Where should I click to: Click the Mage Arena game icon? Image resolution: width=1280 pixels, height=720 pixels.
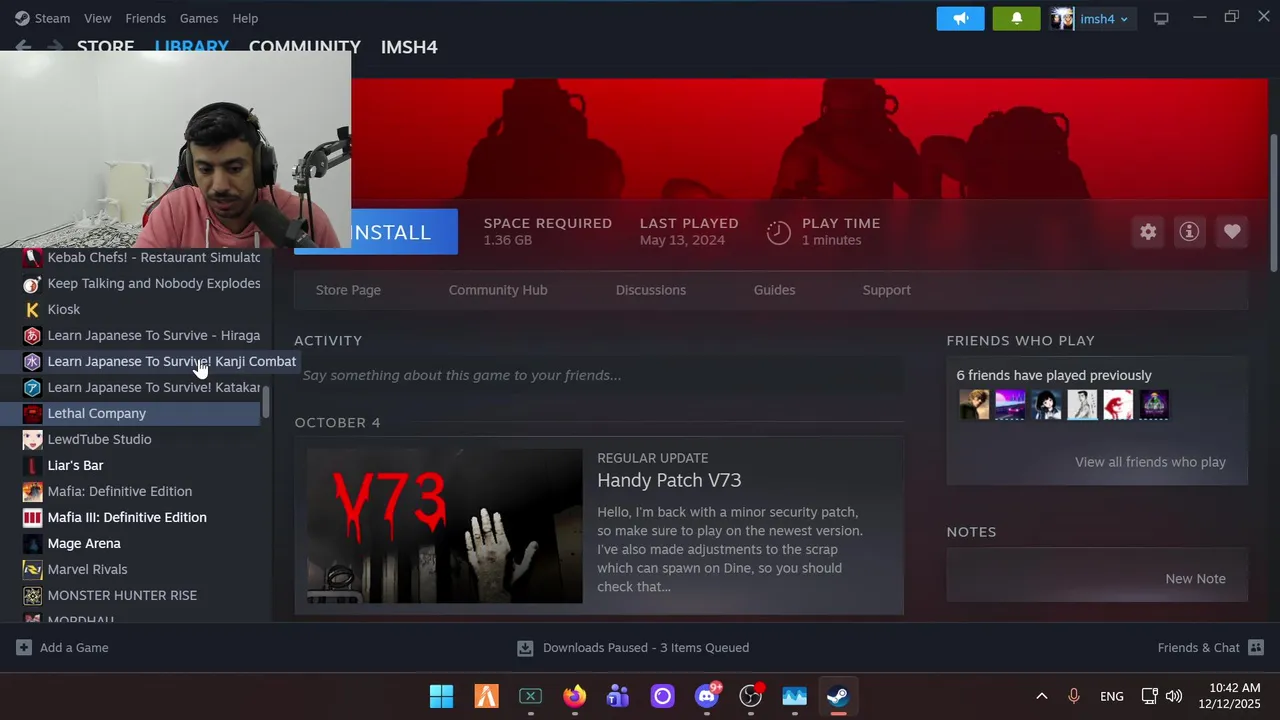[x=32, y=543]
